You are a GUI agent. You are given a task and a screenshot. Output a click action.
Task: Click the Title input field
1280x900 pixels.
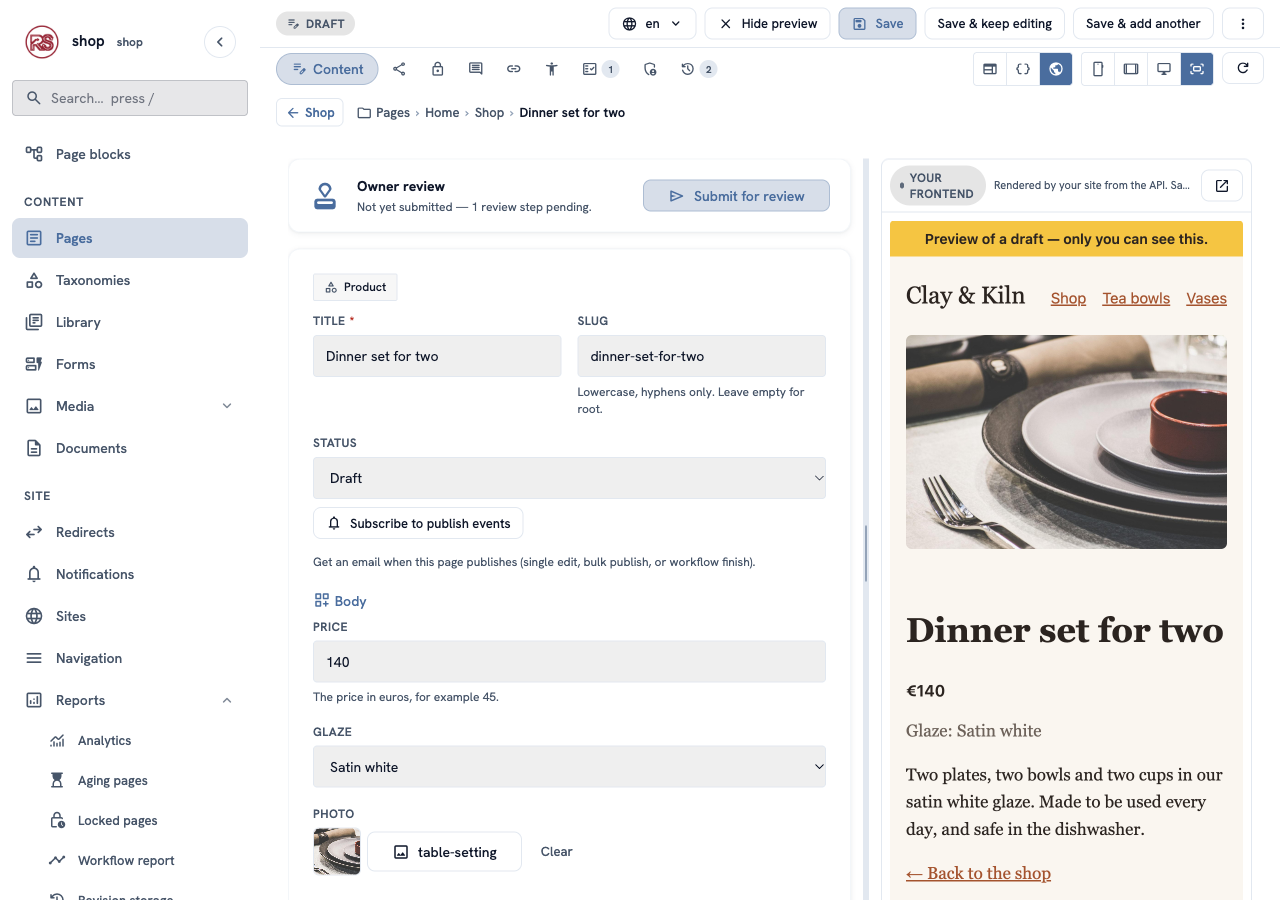pyautogui.click(x=437, y=356)
